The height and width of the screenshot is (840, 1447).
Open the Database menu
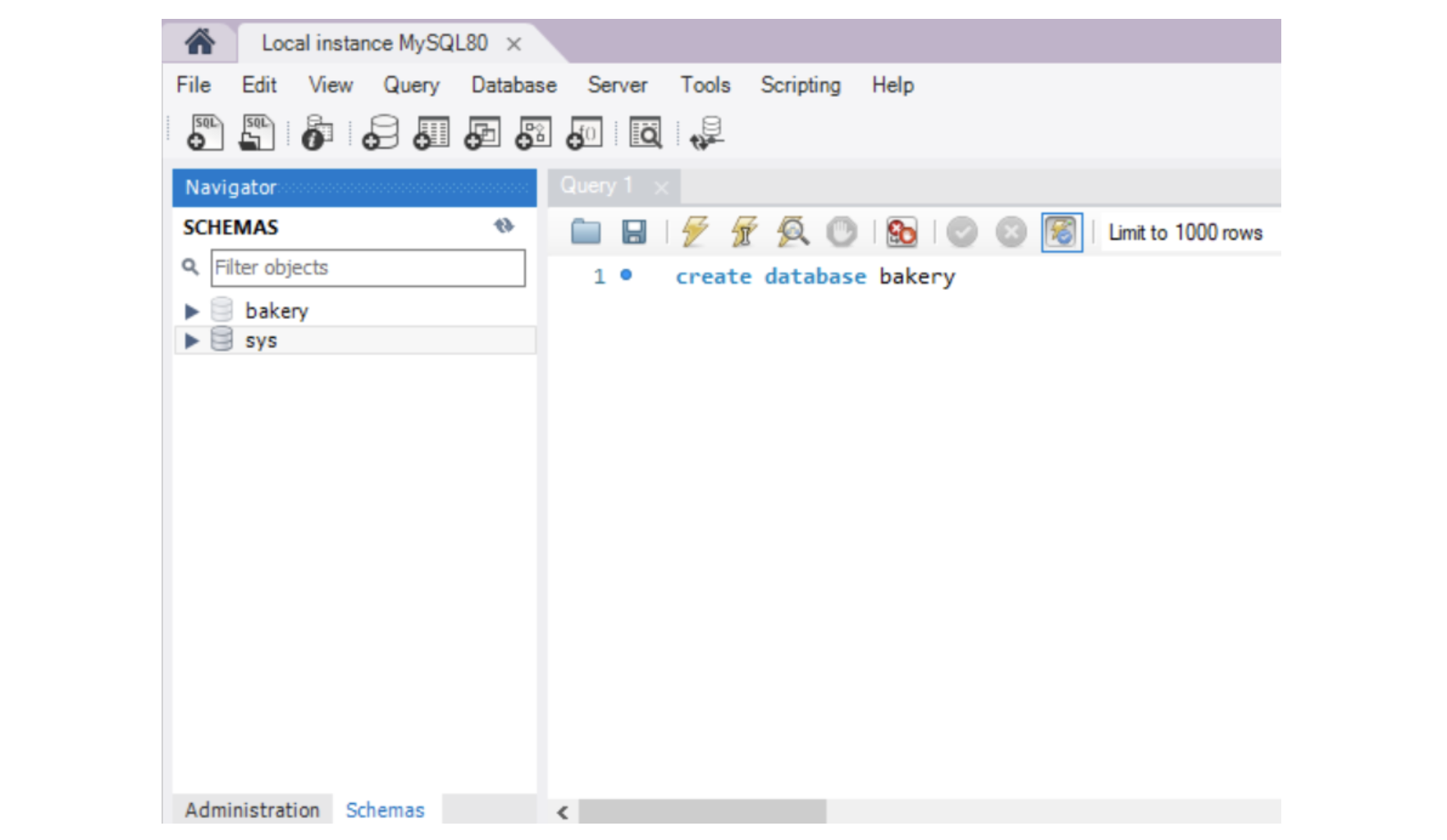pos(514,85)
